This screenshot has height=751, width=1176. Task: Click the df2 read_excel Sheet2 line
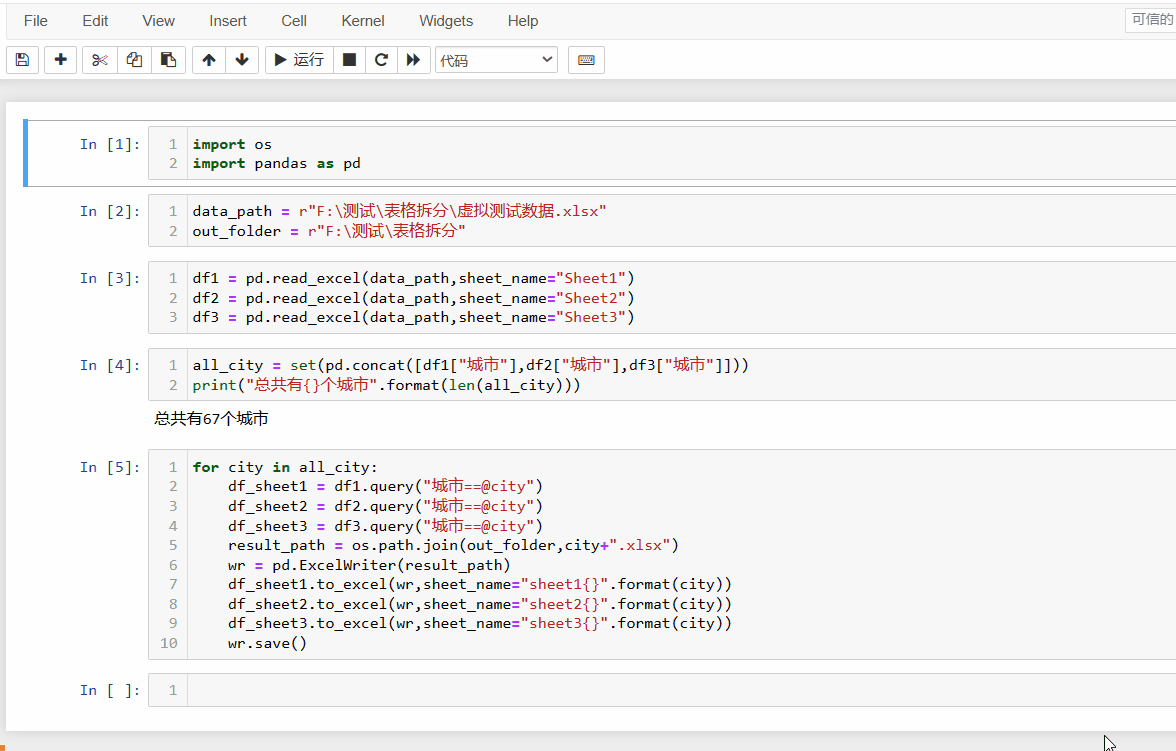413,298
